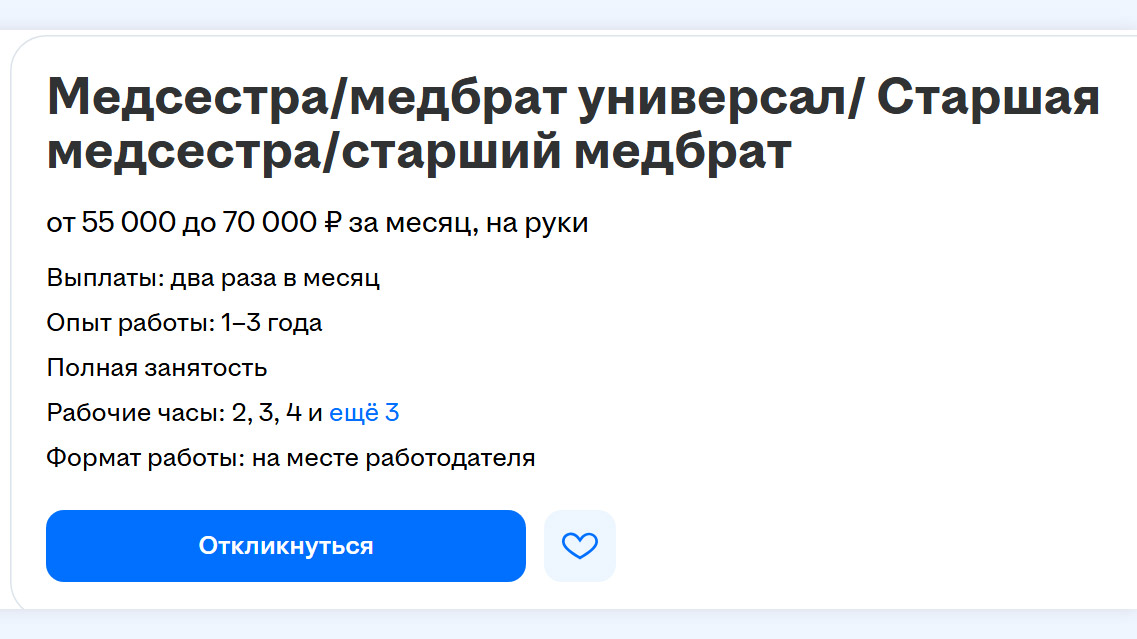Click the два раза в месяц value
This screenshot has height=639, width=1137.
click(x=275, y=278)
